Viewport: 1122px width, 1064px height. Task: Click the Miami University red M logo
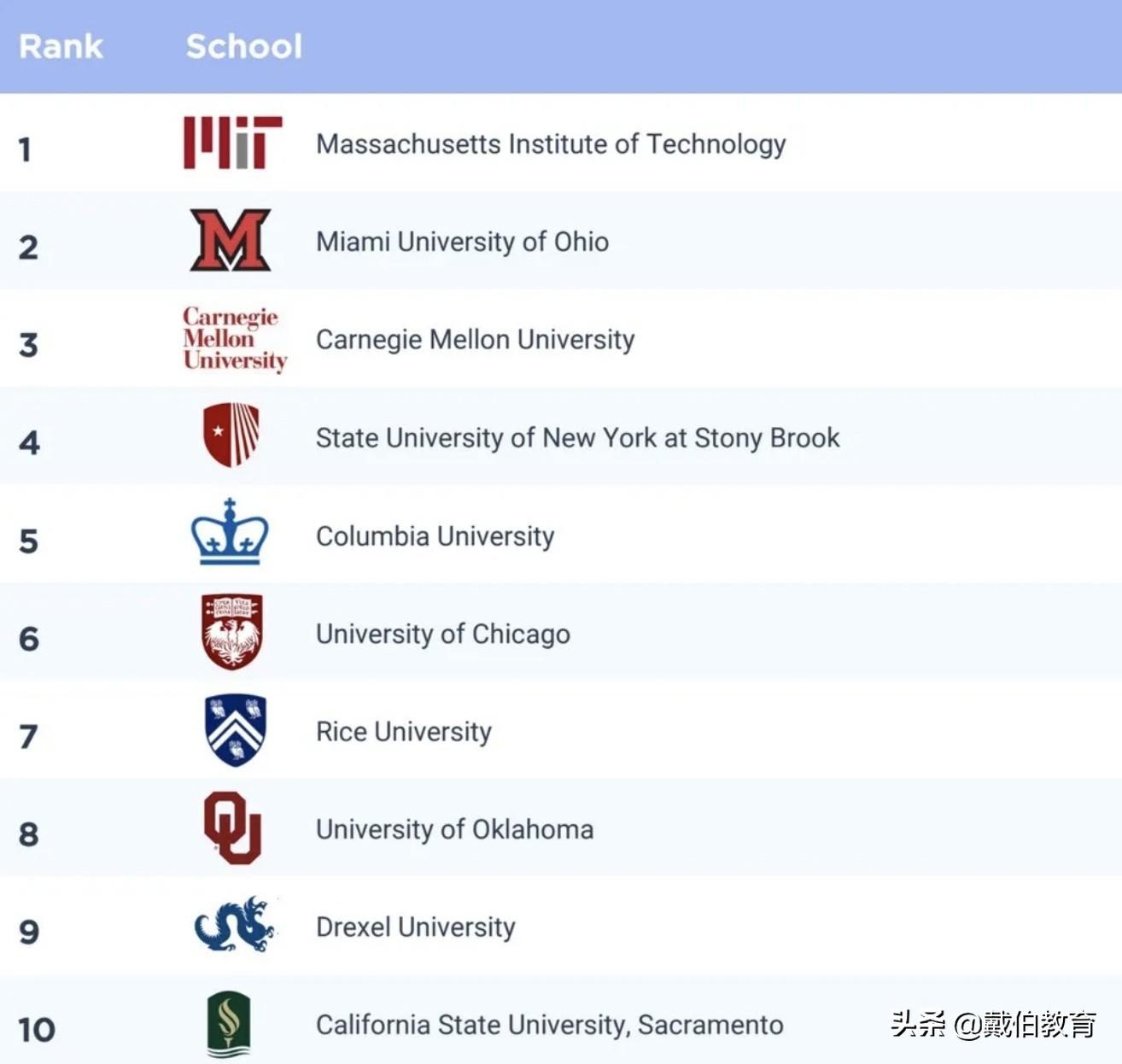point(231,240)
